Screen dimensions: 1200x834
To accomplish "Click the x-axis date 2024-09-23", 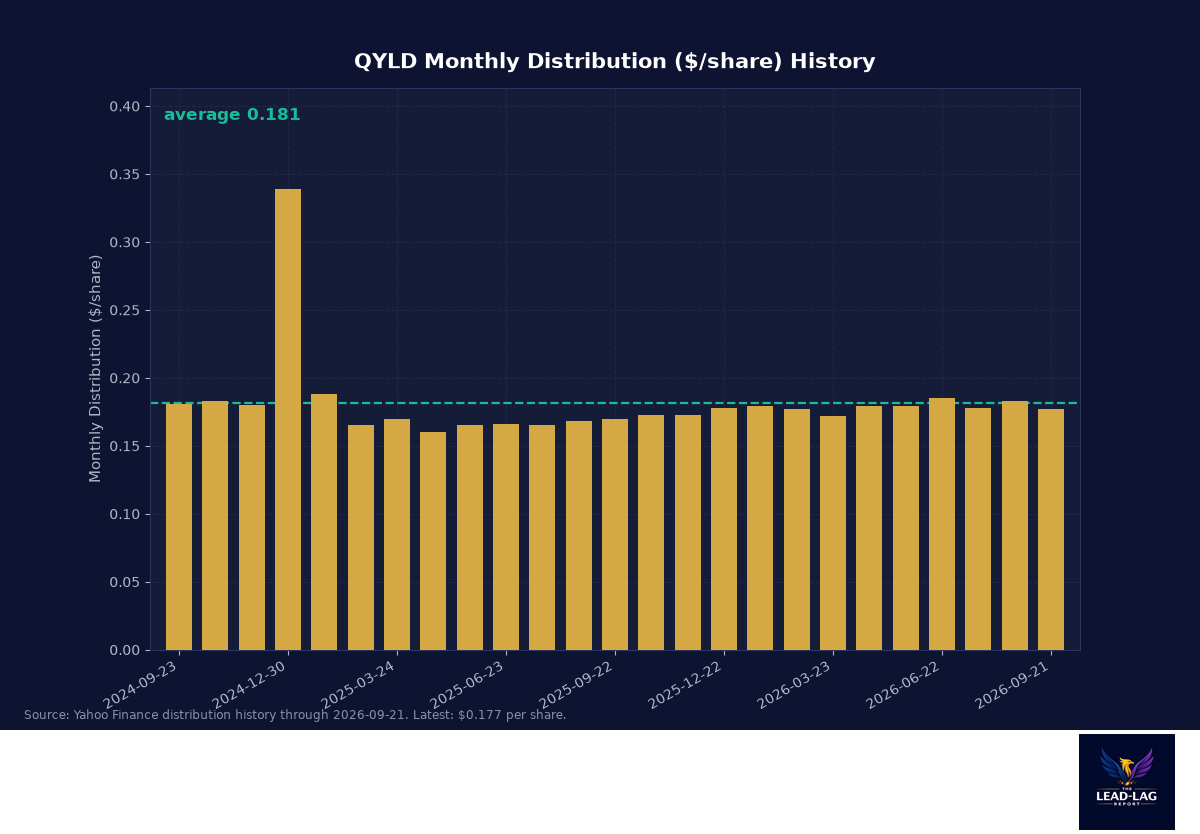I will [141, 685].
